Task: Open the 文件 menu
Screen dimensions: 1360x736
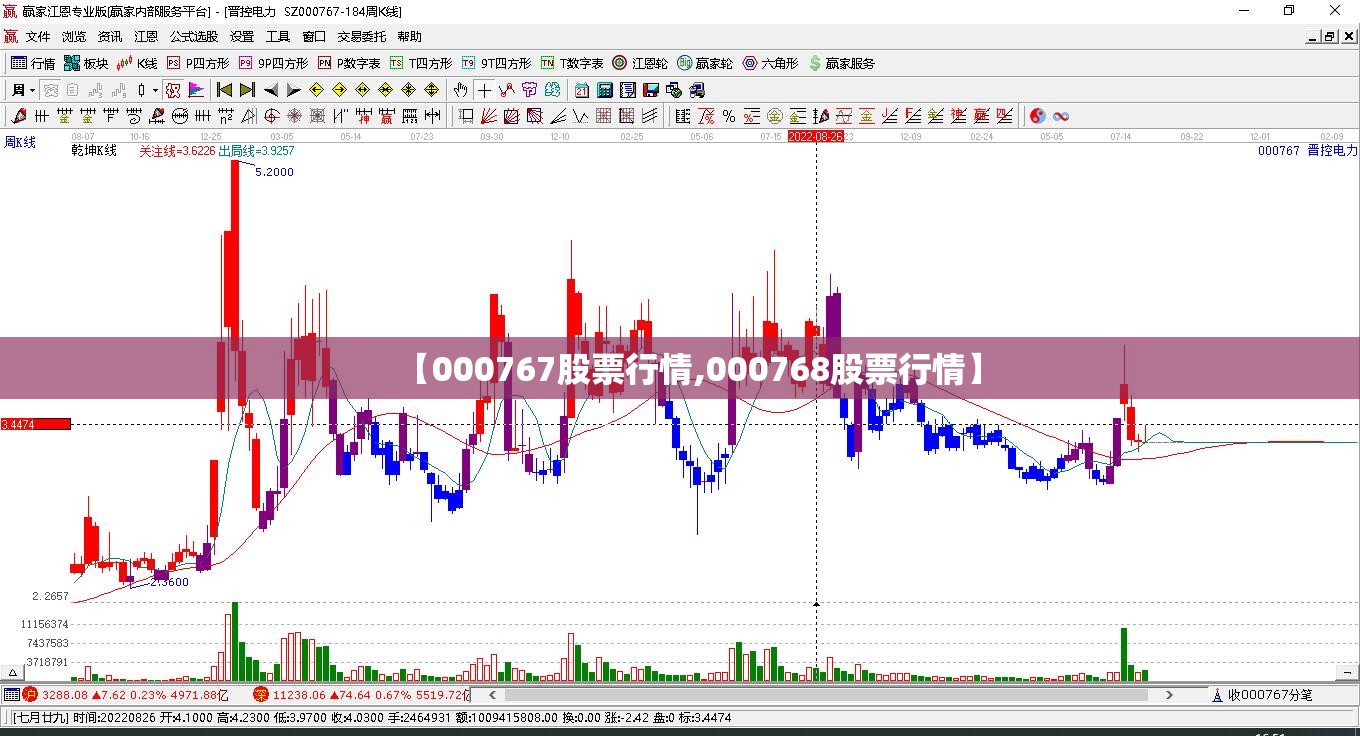Action: coord(38,37)
